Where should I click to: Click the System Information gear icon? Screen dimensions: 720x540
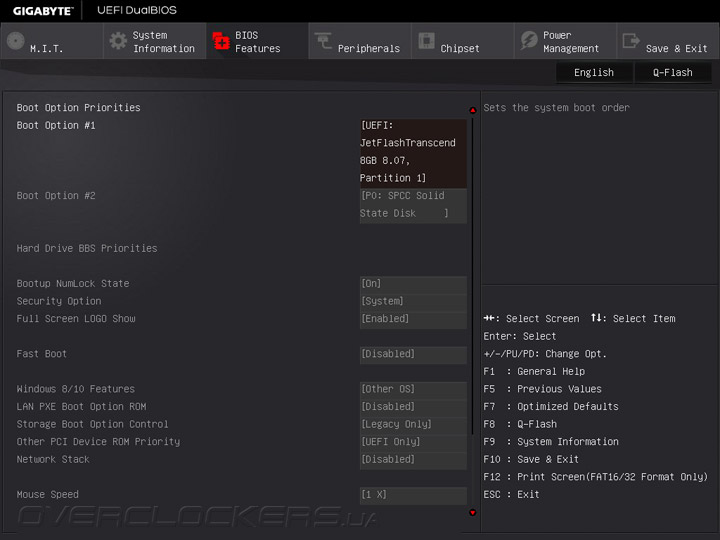(x=118, y=41)
